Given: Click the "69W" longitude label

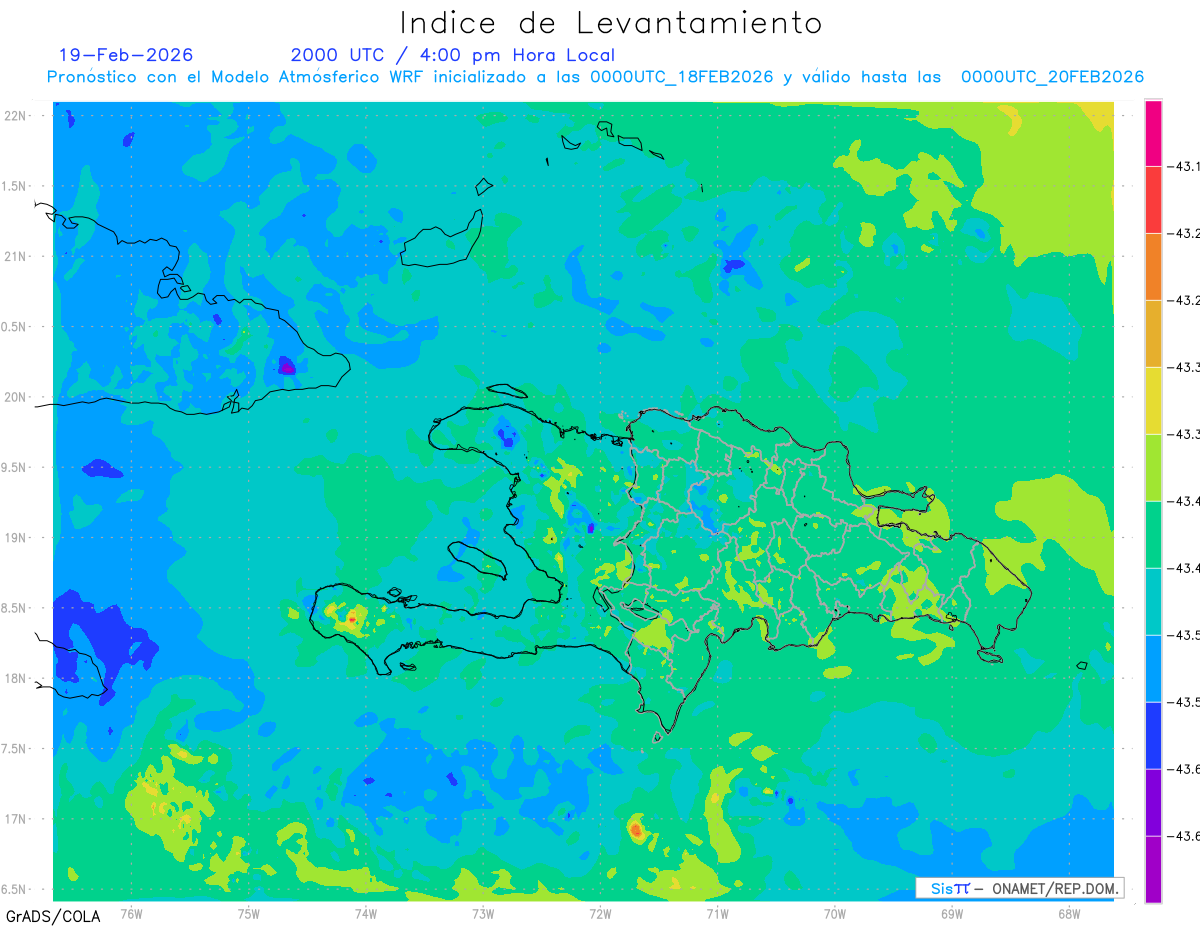Looking at the screenshot, I should 951,913.
